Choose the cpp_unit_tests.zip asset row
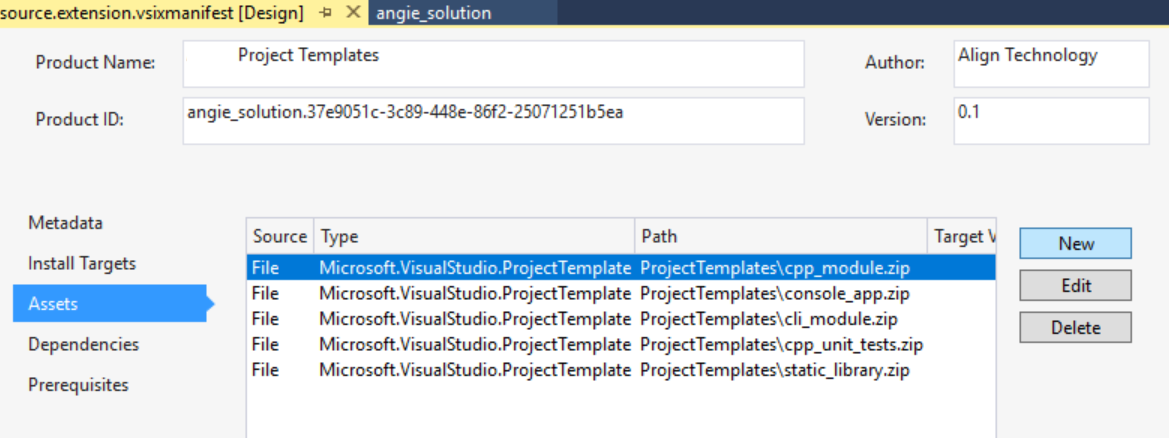This screenshot has height=438, width=1169. pos(620,345)
